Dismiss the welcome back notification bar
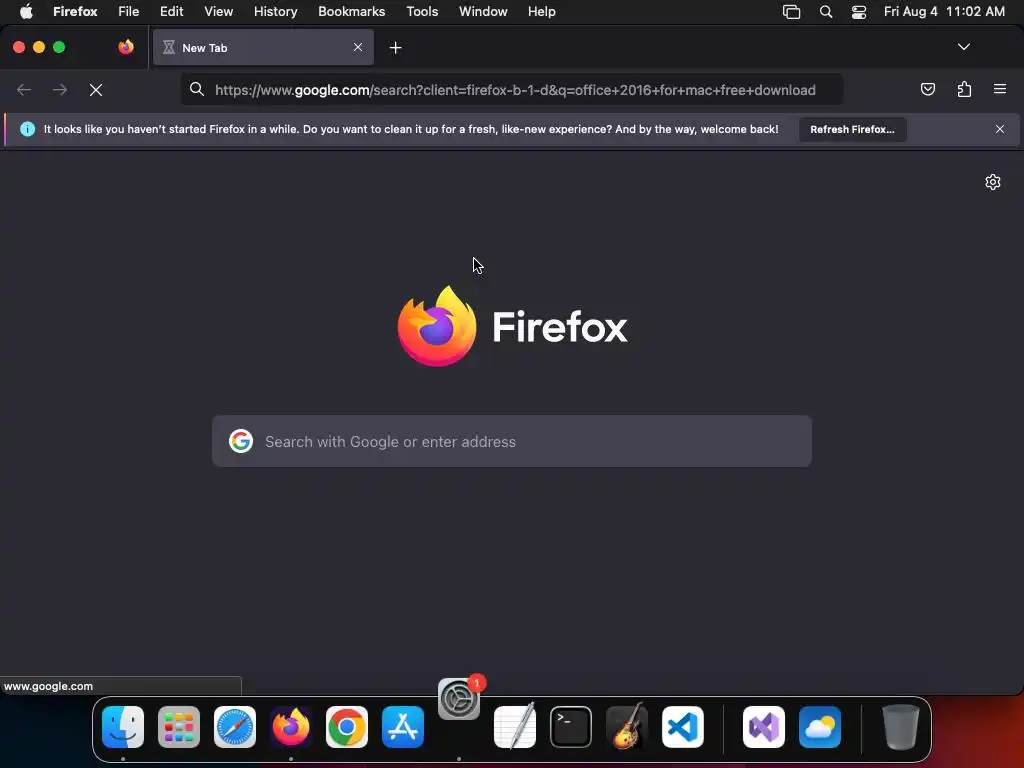 pos(999,129)
